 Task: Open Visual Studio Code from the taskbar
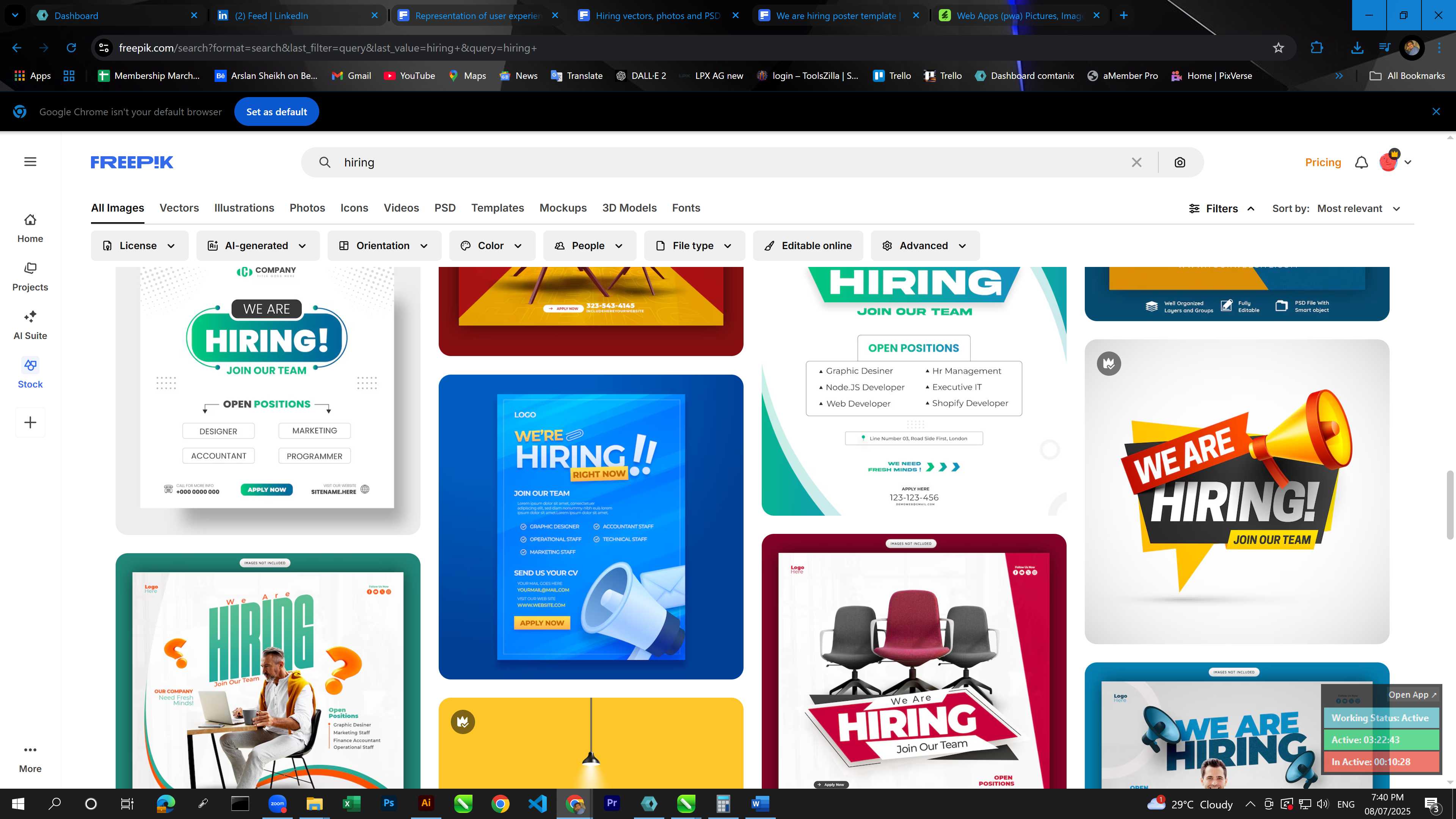(537, 803)
